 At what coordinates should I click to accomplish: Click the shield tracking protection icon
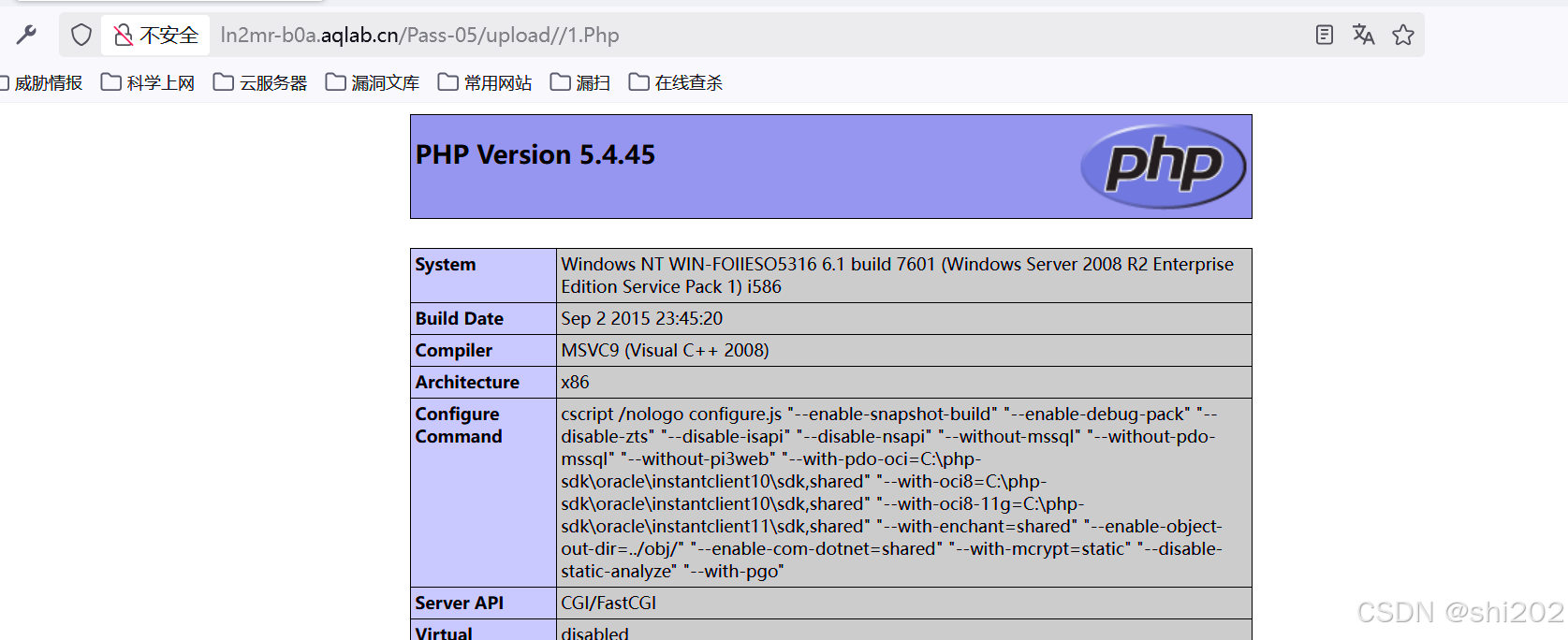81,36
